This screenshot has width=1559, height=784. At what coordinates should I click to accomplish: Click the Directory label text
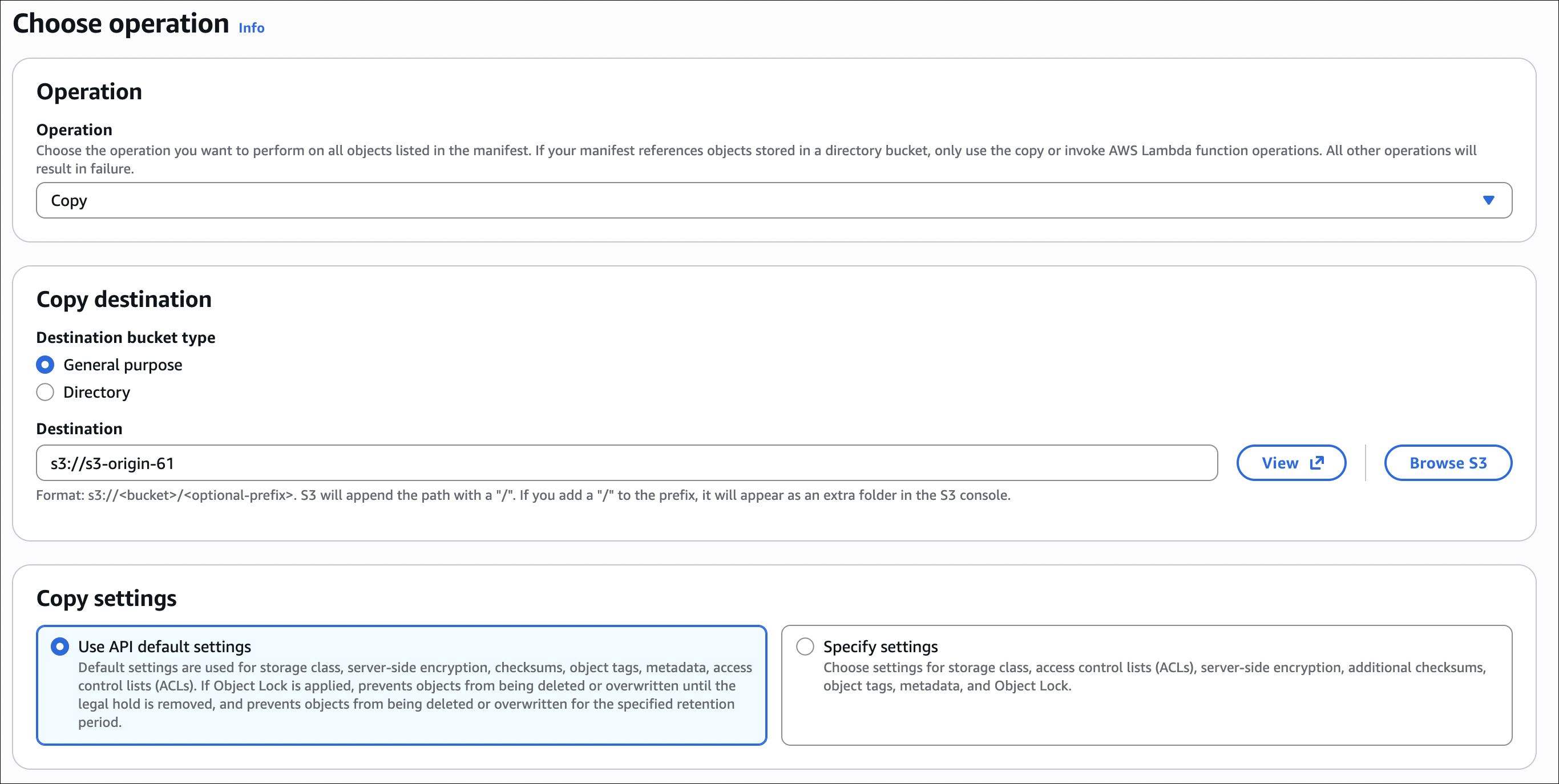(97, 392)
